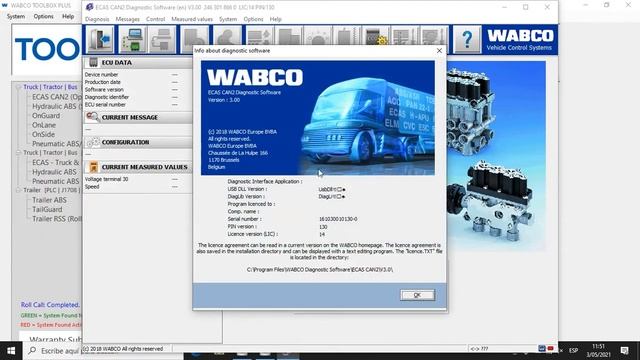Click the door-with-arrow exit toolbar icon
Image resolution: width=640 pixels, height=360 pixels.
point(100,39)
